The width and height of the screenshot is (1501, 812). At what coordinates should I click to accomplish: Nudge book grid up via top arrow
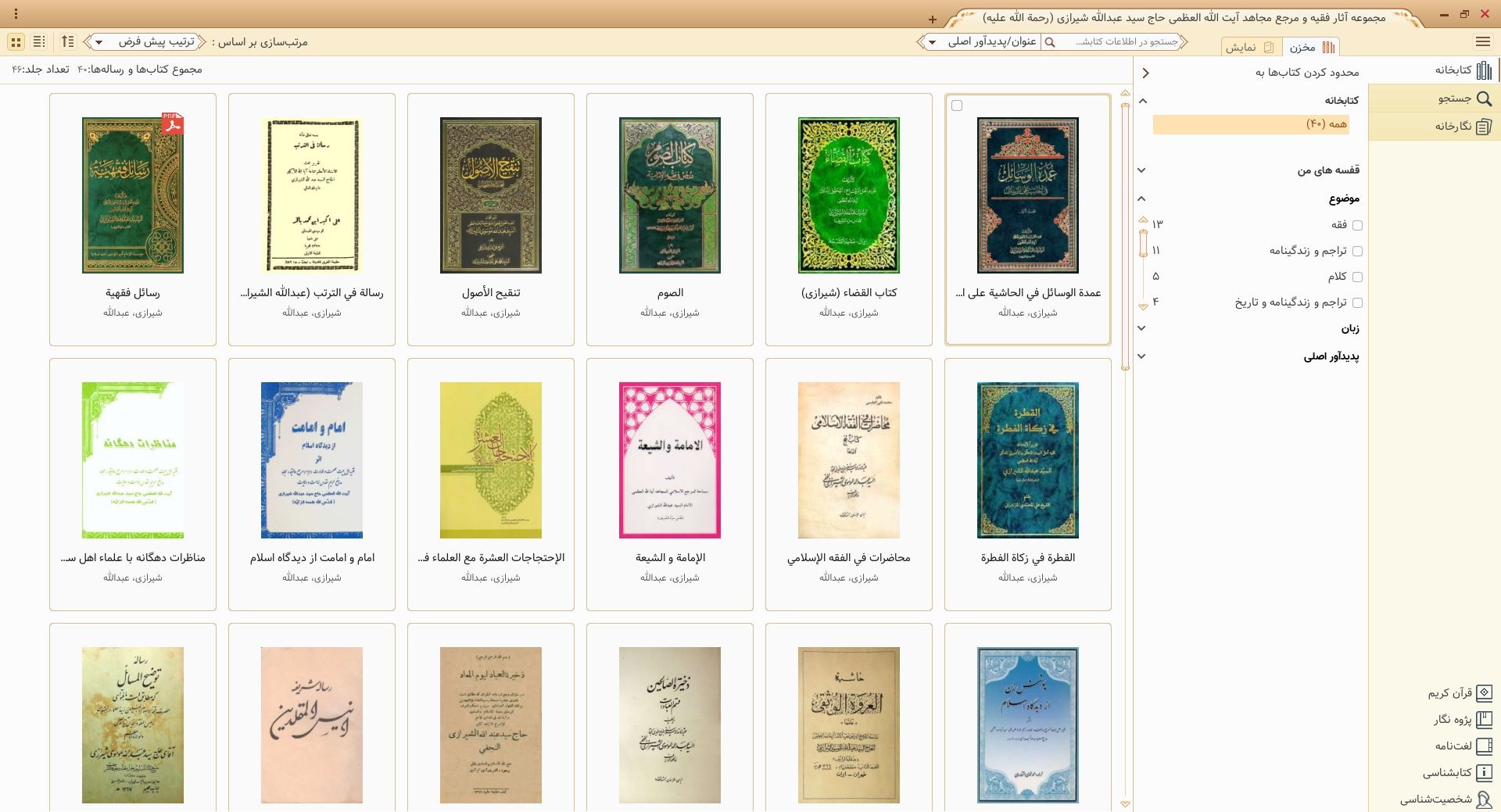tap(1126, 93)
